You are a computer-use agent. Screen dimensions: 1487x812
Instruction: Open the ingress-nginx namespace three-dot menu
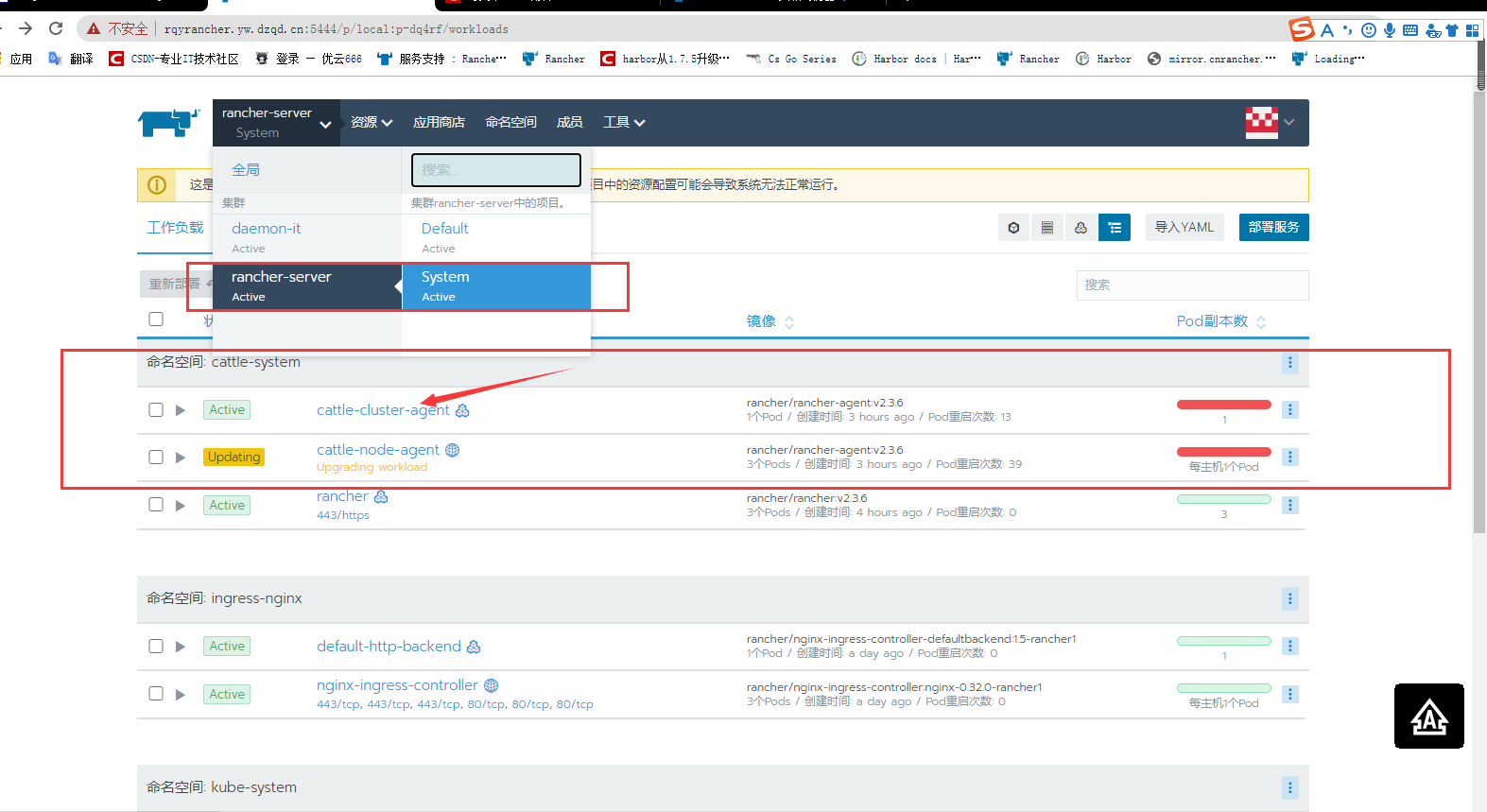click(1290, 599)
